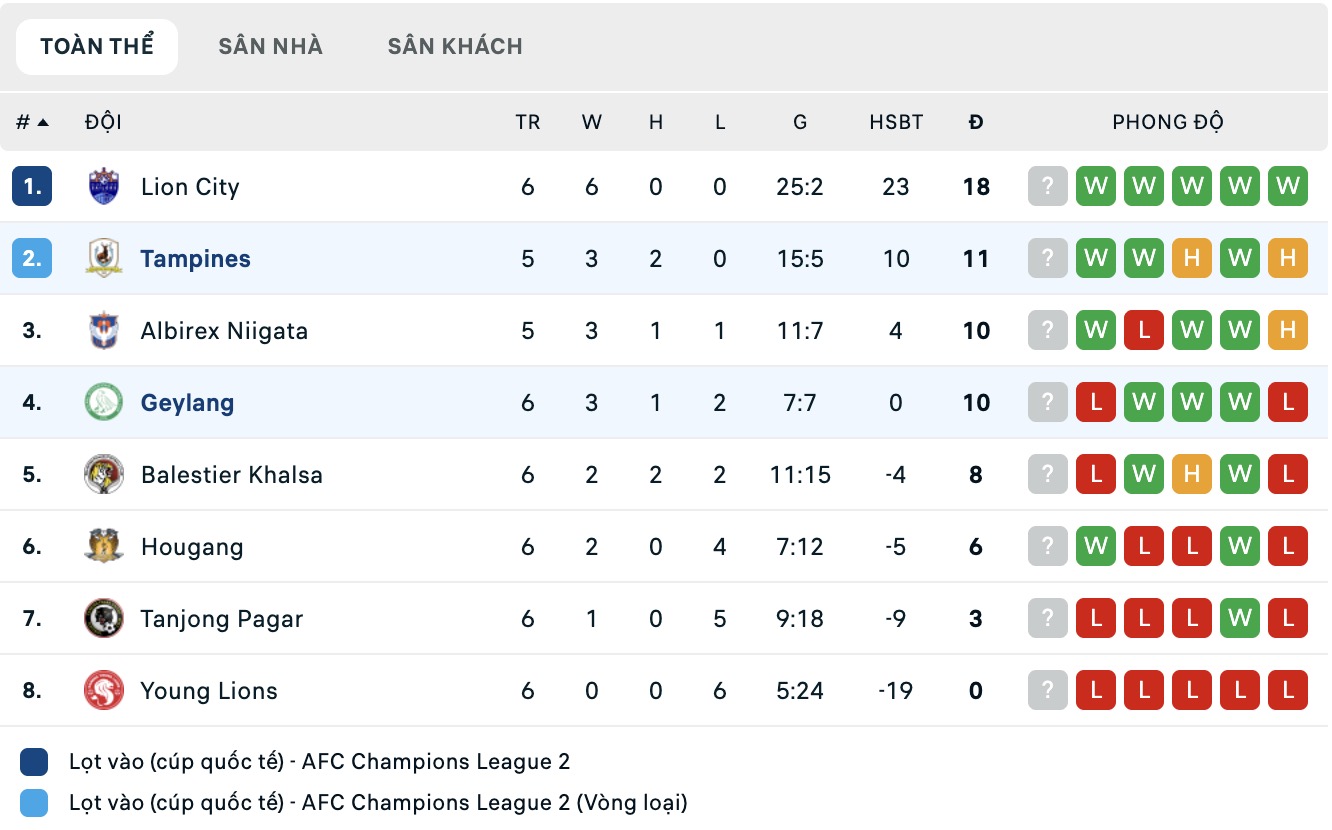Image resolution: width=1332 pixels, height=830 pixels.
Task: Click the Tanjong Pagar round badge
Action: coord(104,619)
